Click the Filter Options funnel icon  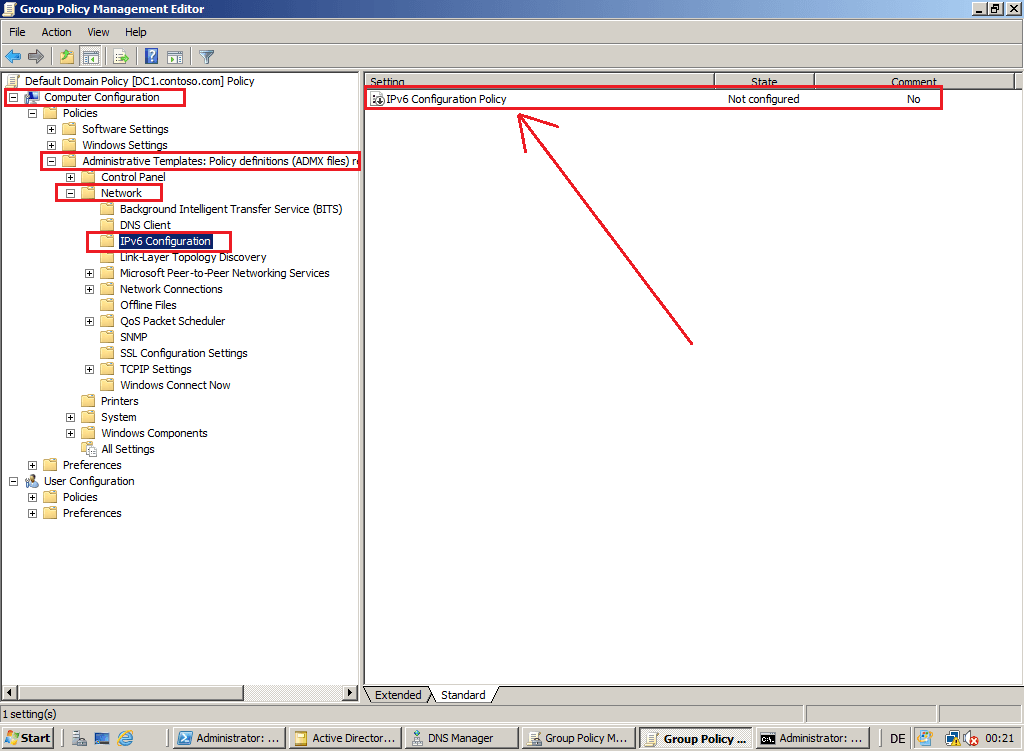(x=206, y=56)
